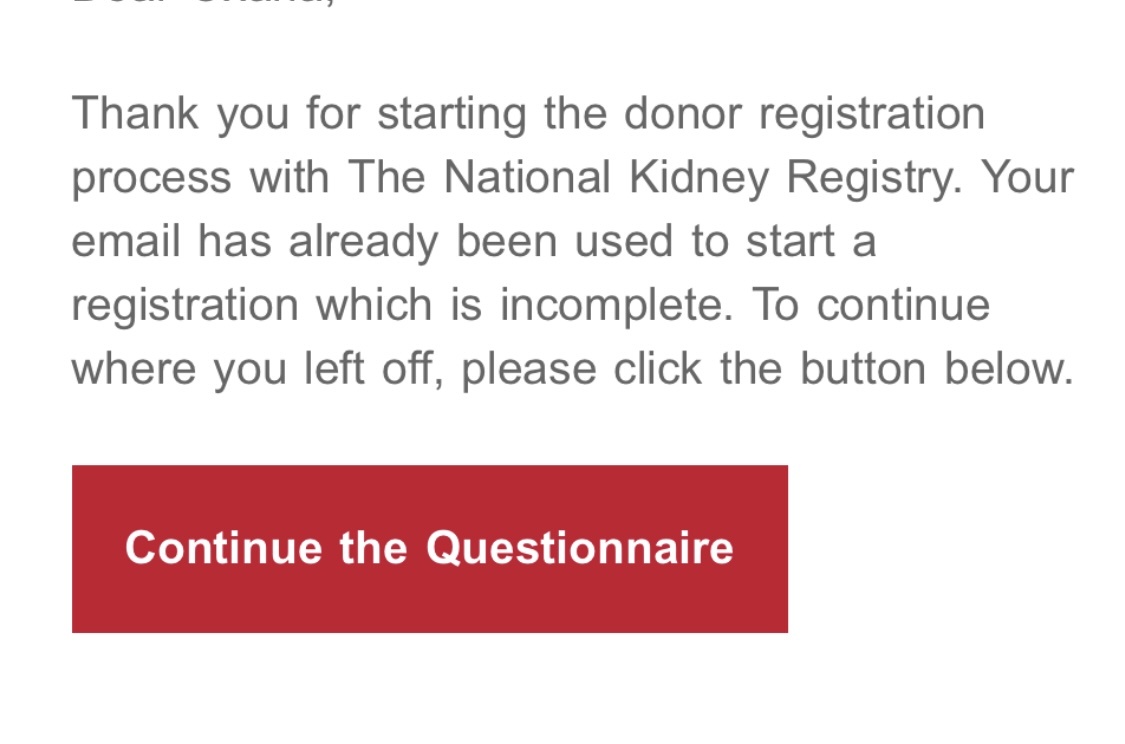Click the phrase "To continue" in the message
Screen dimensions: 1125x744
coord(870,306)
